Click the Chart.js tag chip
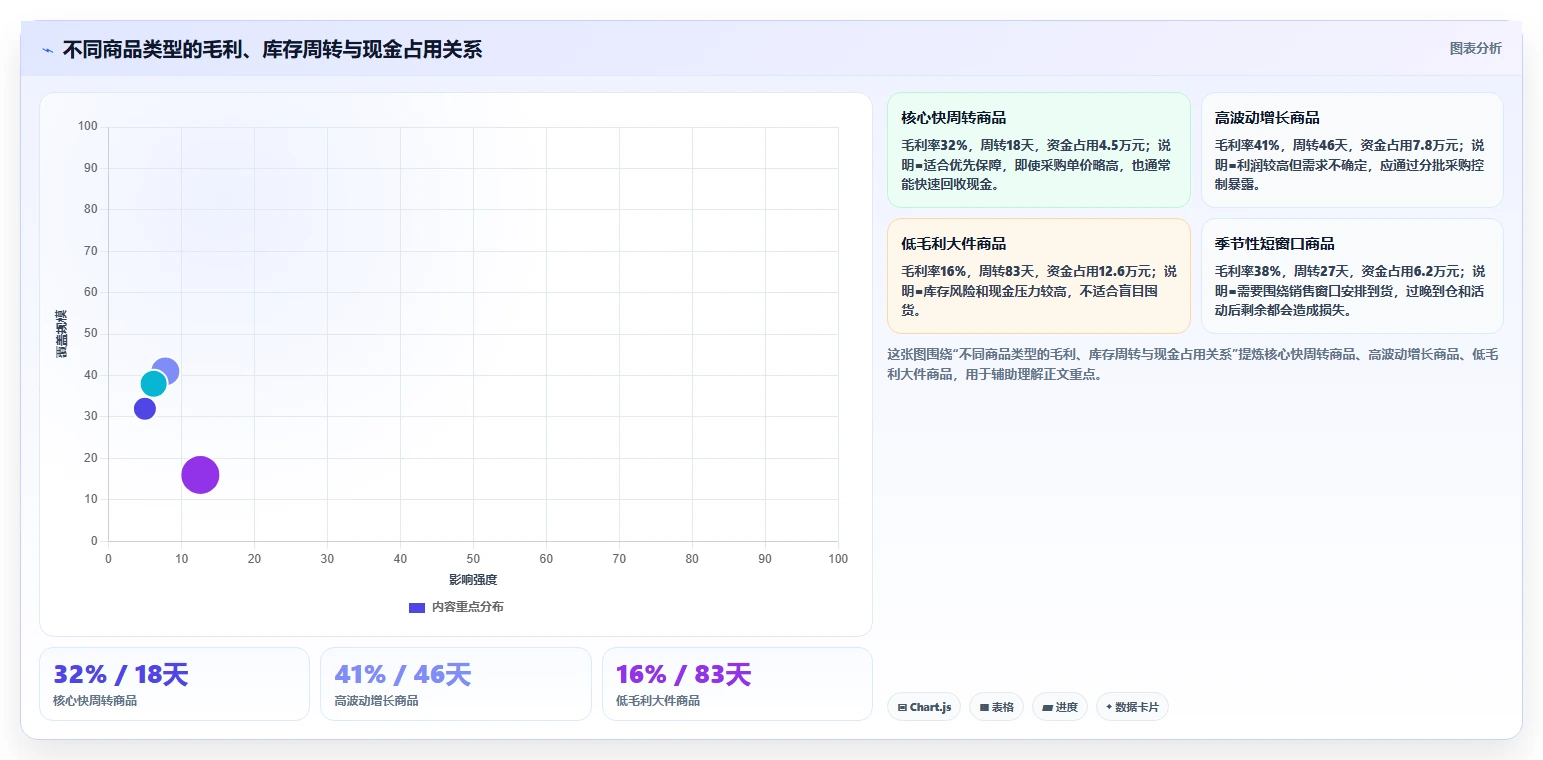The image size is (1543, 760). click(x=924, y=707)
